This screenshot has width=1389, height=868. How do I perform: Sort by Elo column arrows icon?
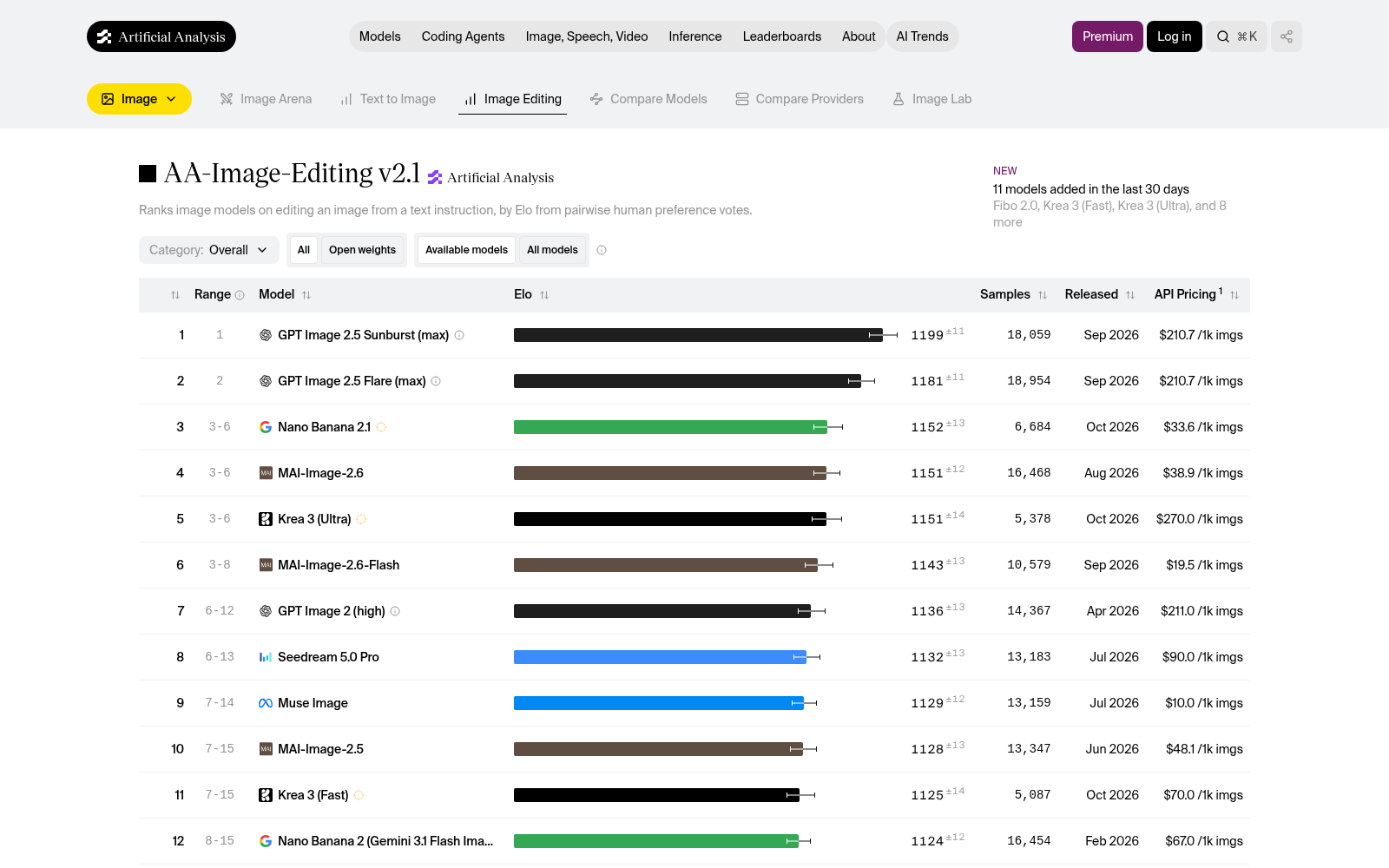click(x=544, y=295)
